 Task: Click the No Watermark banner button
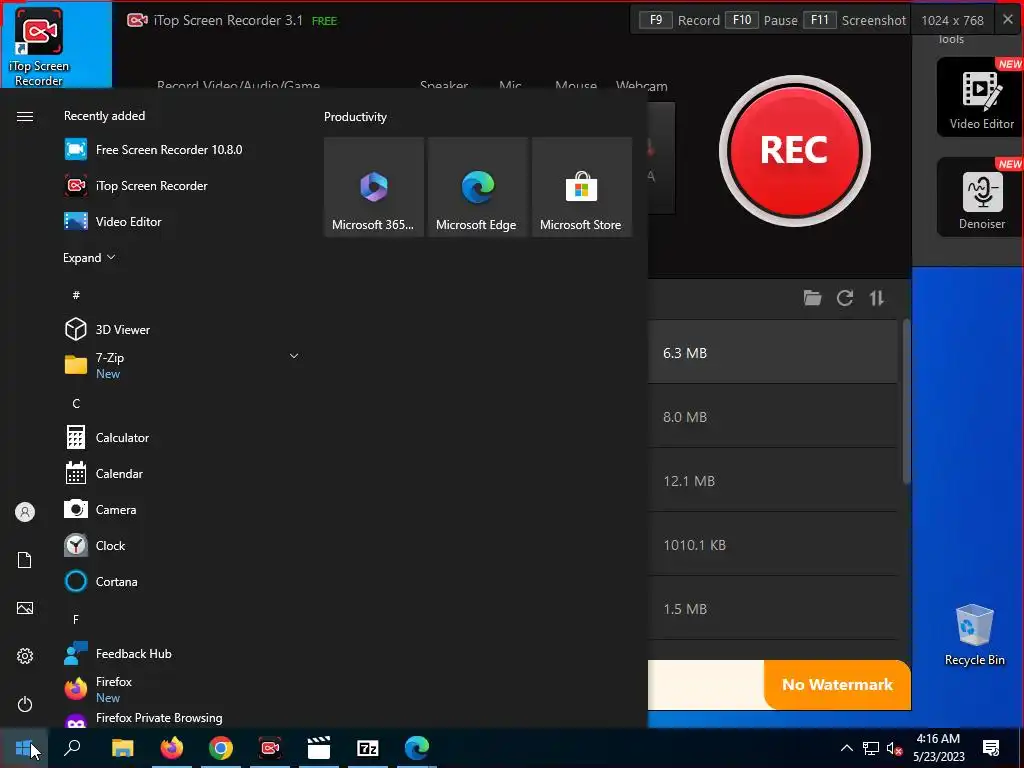(837, 684)
